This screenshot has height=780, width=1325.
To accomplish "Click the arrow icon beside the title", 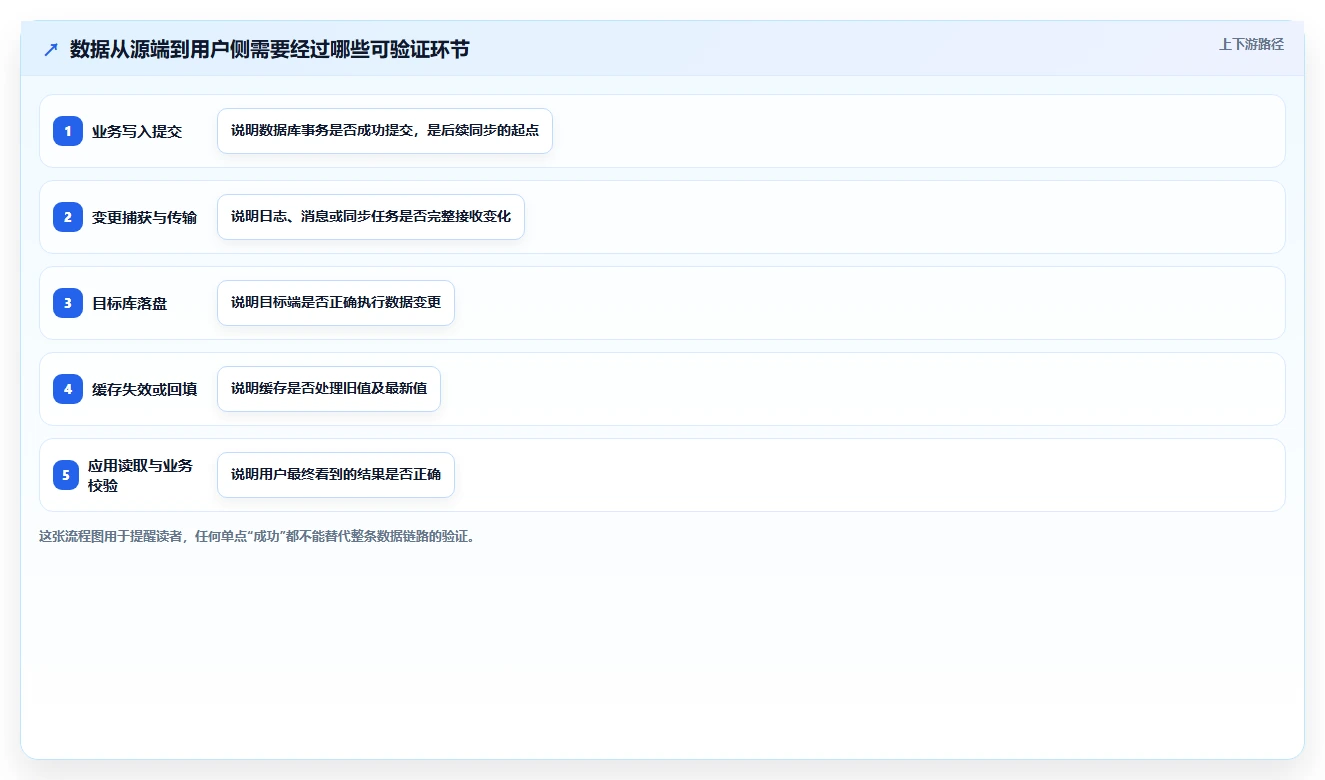I will (x=51, y=49).
